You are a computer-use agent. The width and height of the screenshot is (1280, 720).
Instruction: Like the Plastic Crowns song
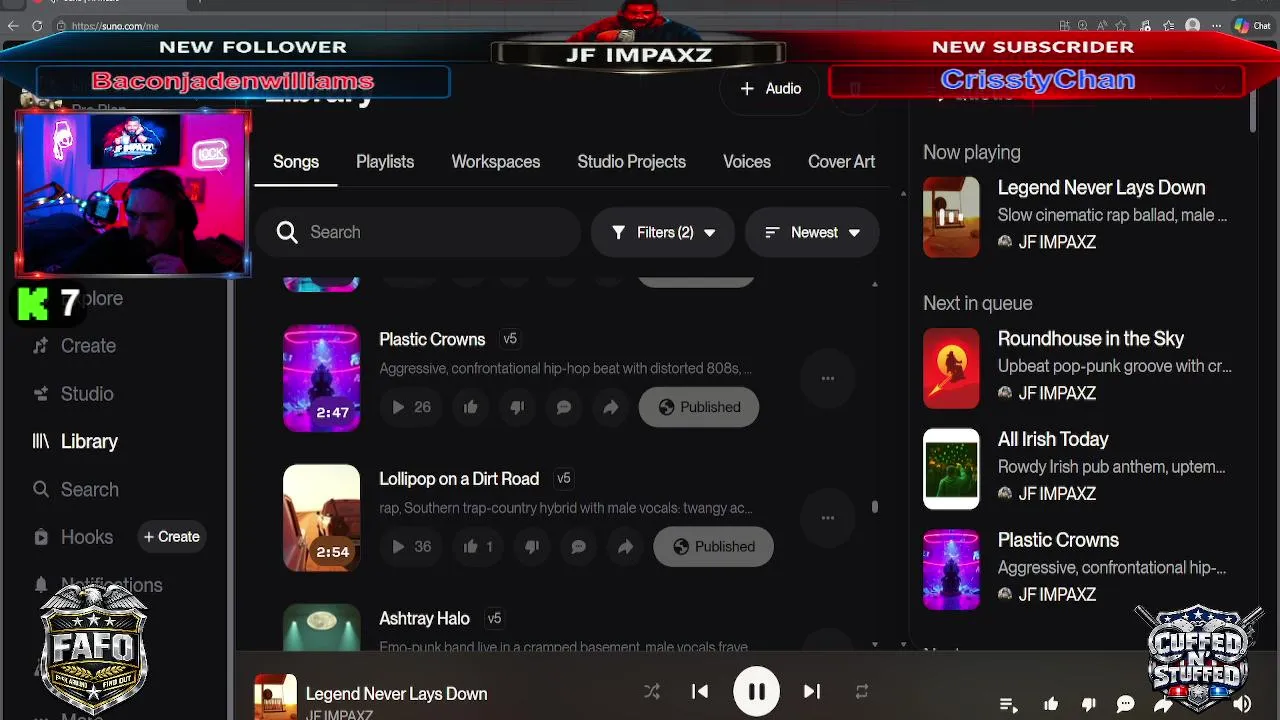point(471,407)
